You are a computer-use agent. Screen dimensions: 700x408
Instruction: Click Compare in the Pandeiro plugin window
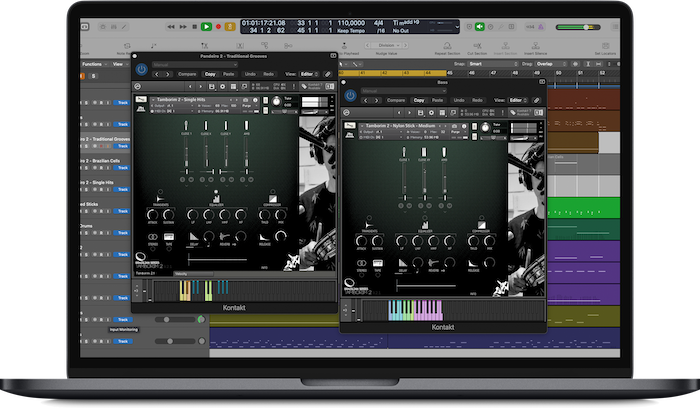pyautogui.click(x=187, y=74)
